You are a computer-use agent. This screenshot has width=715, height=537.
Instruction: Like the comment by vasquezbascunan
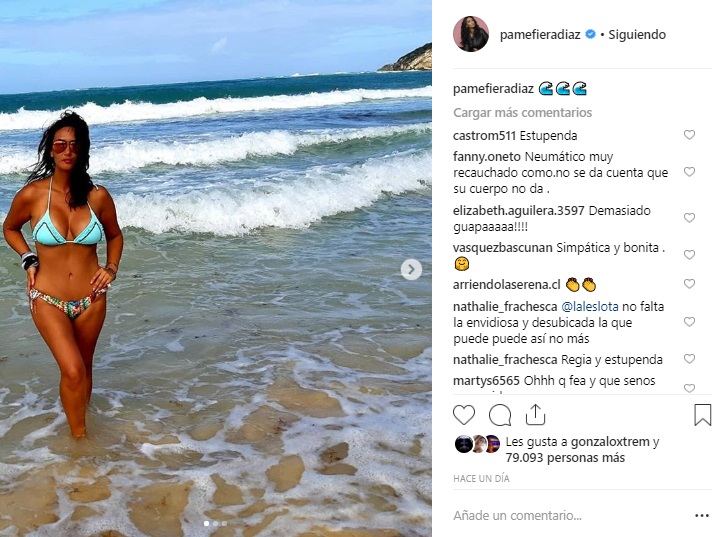click(689, 255)
